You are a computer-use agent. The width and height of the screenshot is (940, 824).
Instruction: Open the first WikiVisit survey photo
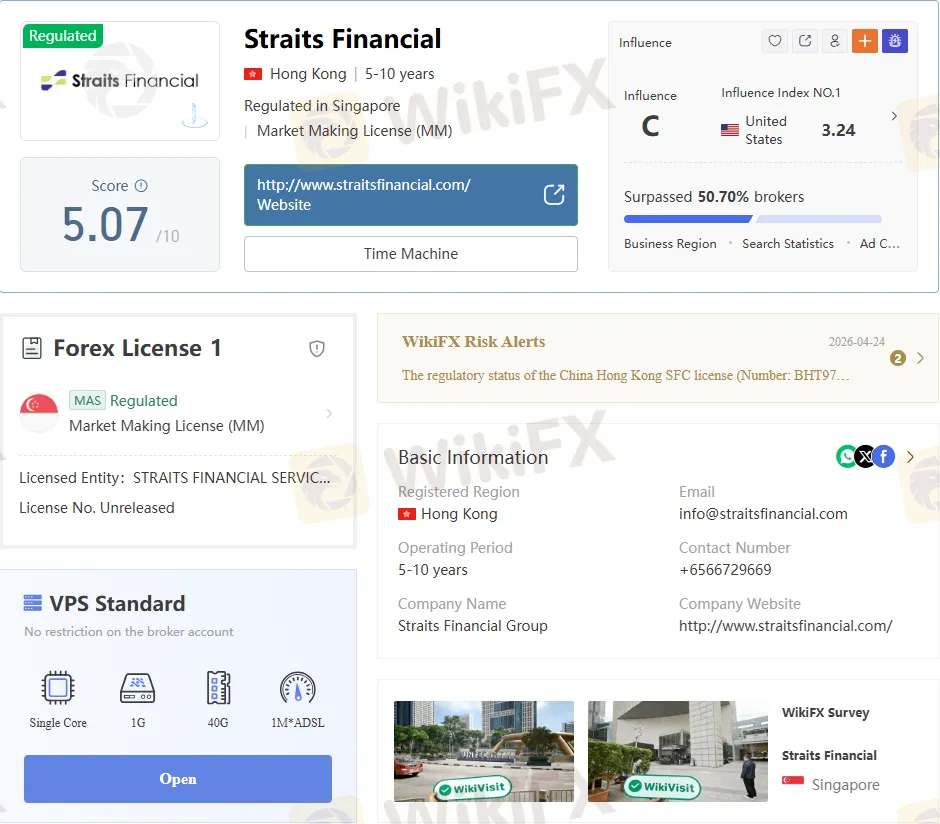[484, 751]
